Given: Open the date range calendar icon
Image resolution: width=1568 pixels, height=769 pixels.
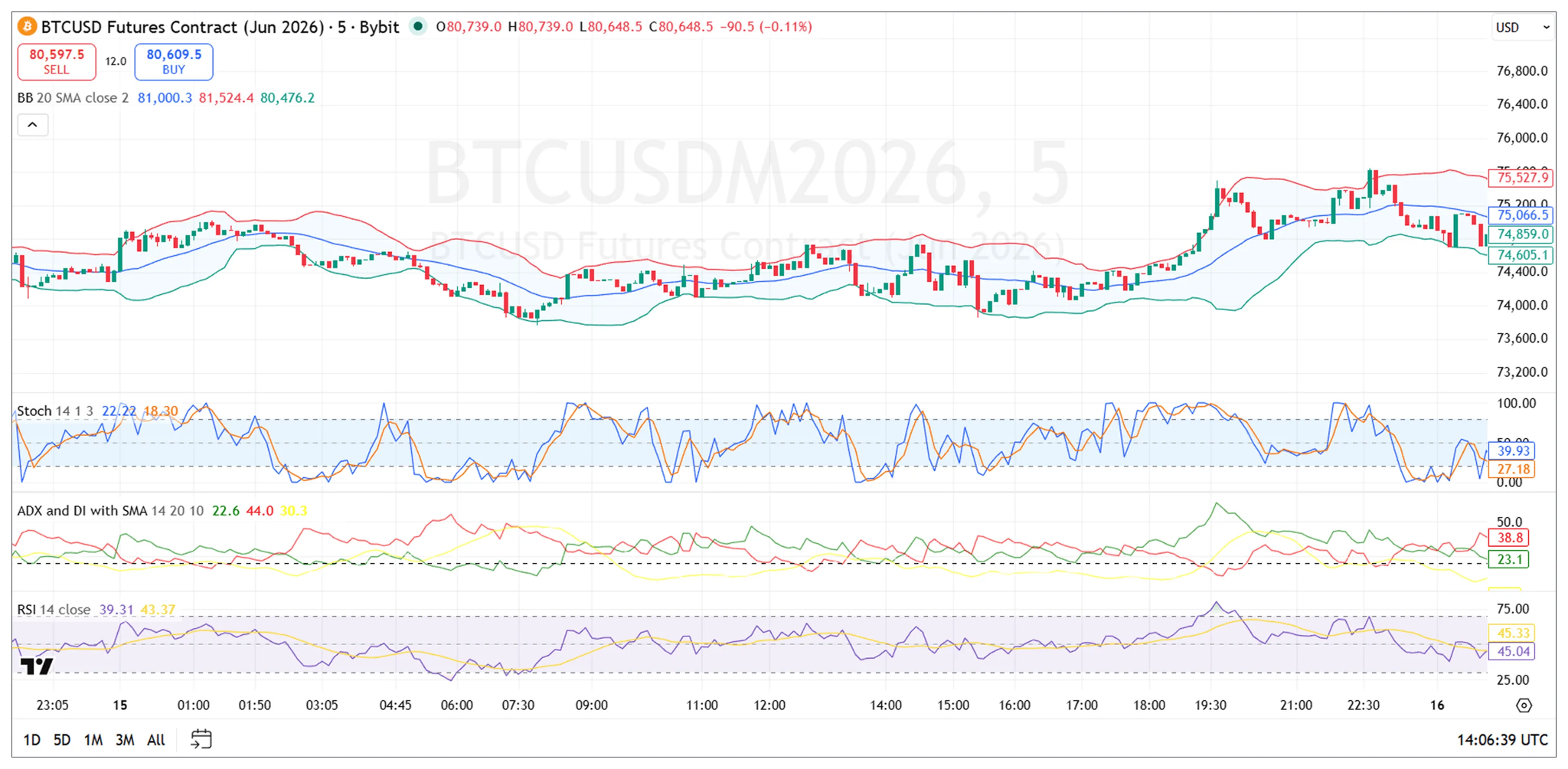Looking at the screenshot, I should coord(201,739).
